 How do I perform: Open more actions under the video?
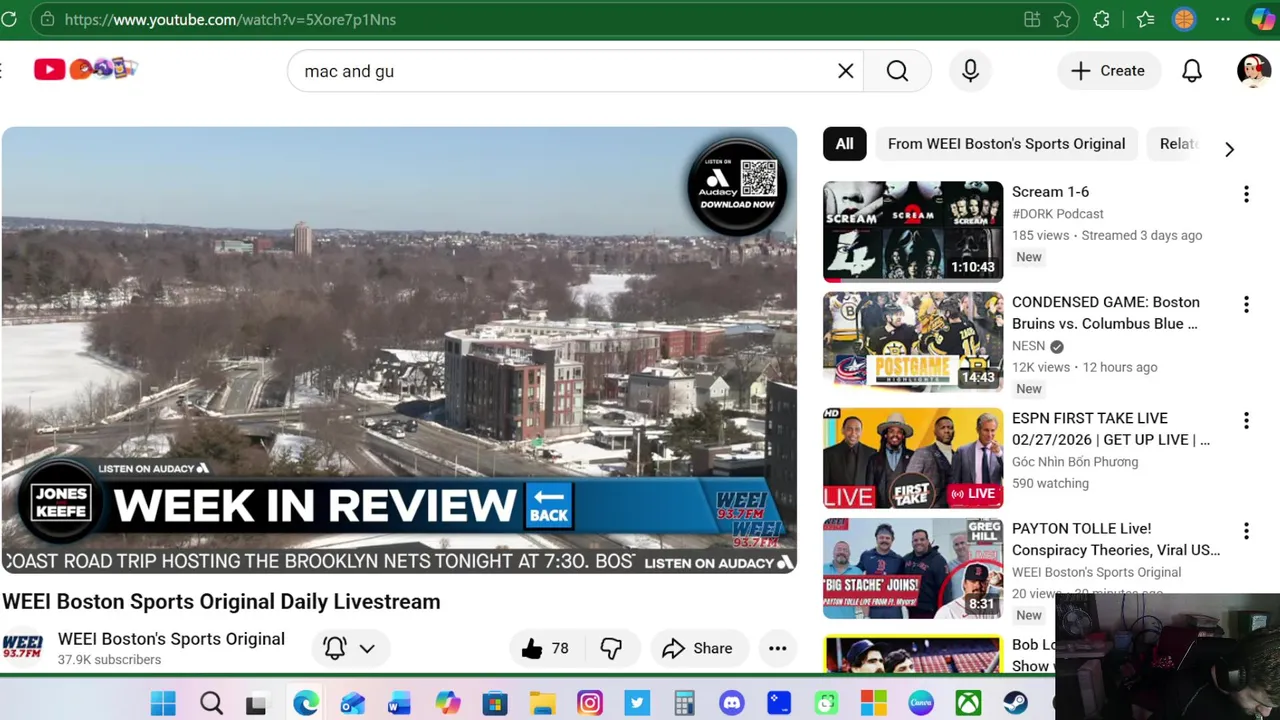coord(777,648)
